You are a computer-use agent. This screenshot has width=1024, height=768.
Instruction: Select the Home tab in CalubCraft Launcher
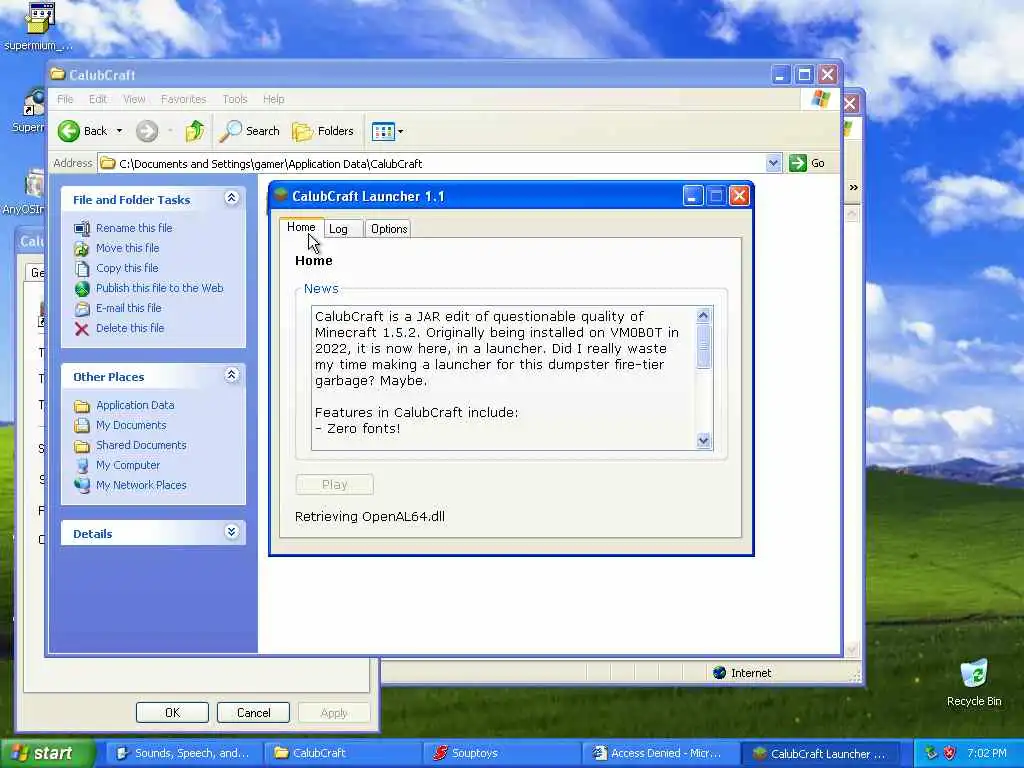301,227
